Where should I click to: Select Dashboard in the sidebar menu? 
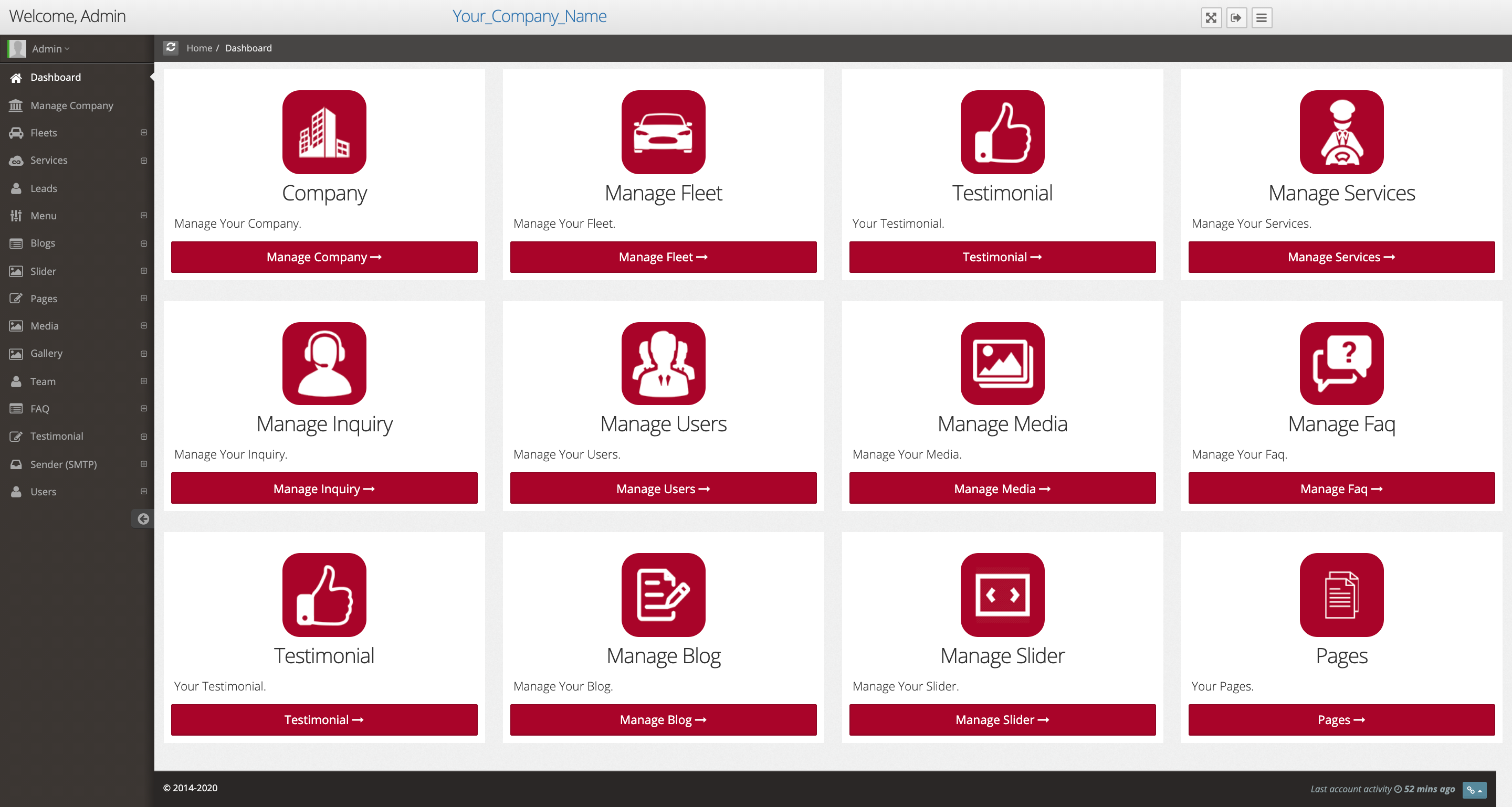pos(56,77)
